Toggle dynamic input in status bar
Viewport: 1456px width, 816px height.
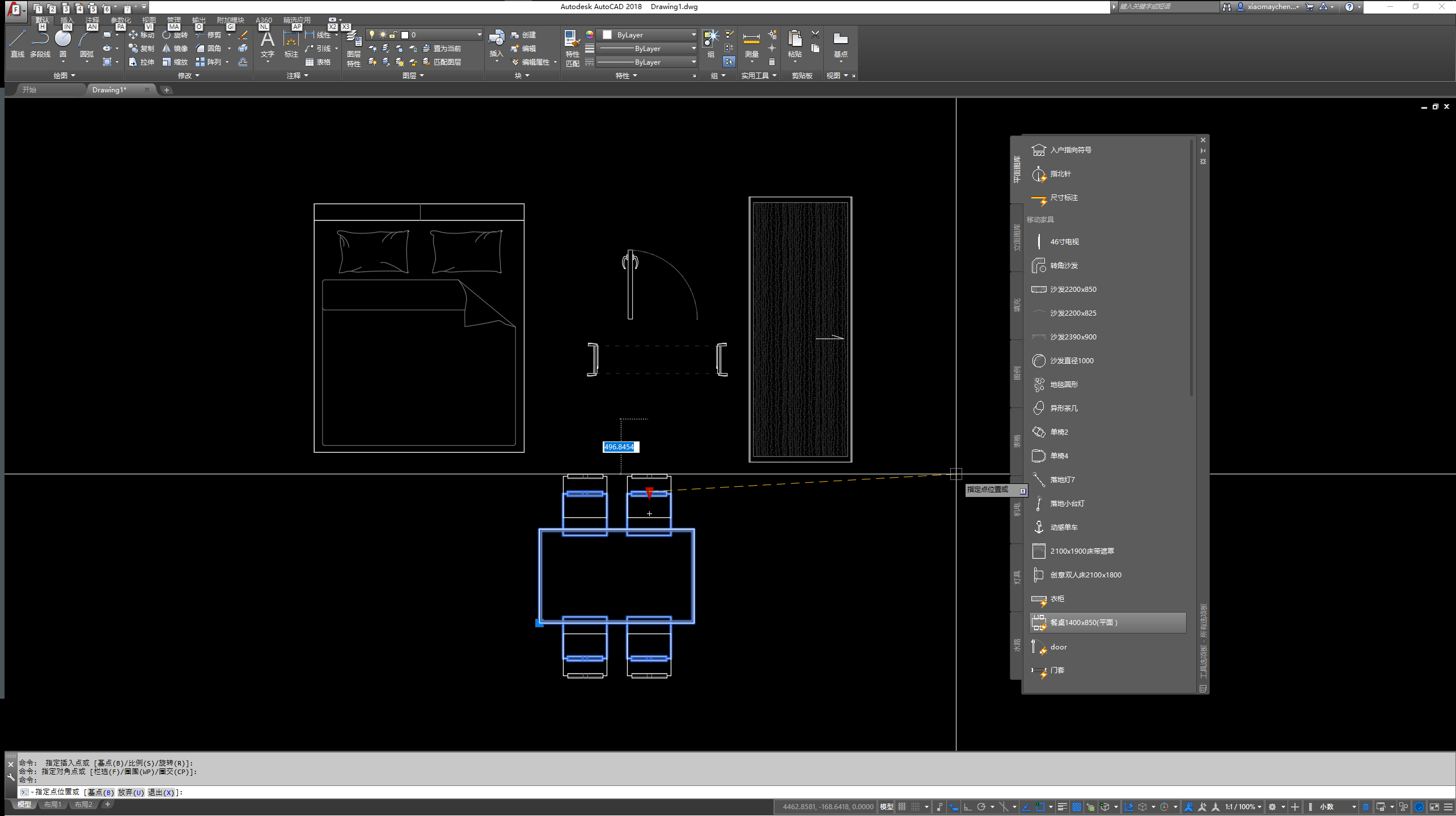pos(954,806)
